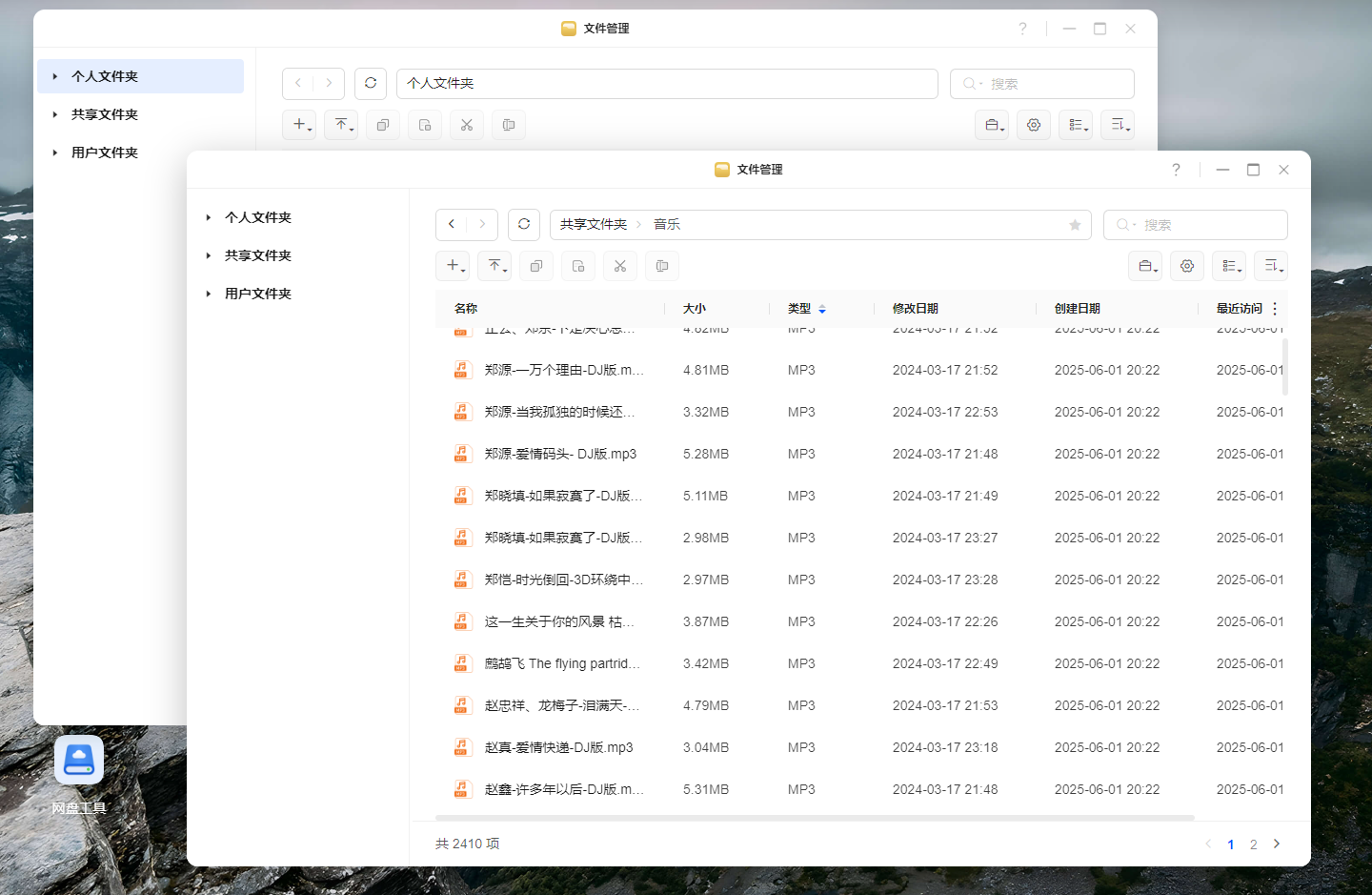This screenshot has width=1372, height=895.
Task: Open settings gear in the 音乐 window toolbar
Action: tap(1187, 266)
